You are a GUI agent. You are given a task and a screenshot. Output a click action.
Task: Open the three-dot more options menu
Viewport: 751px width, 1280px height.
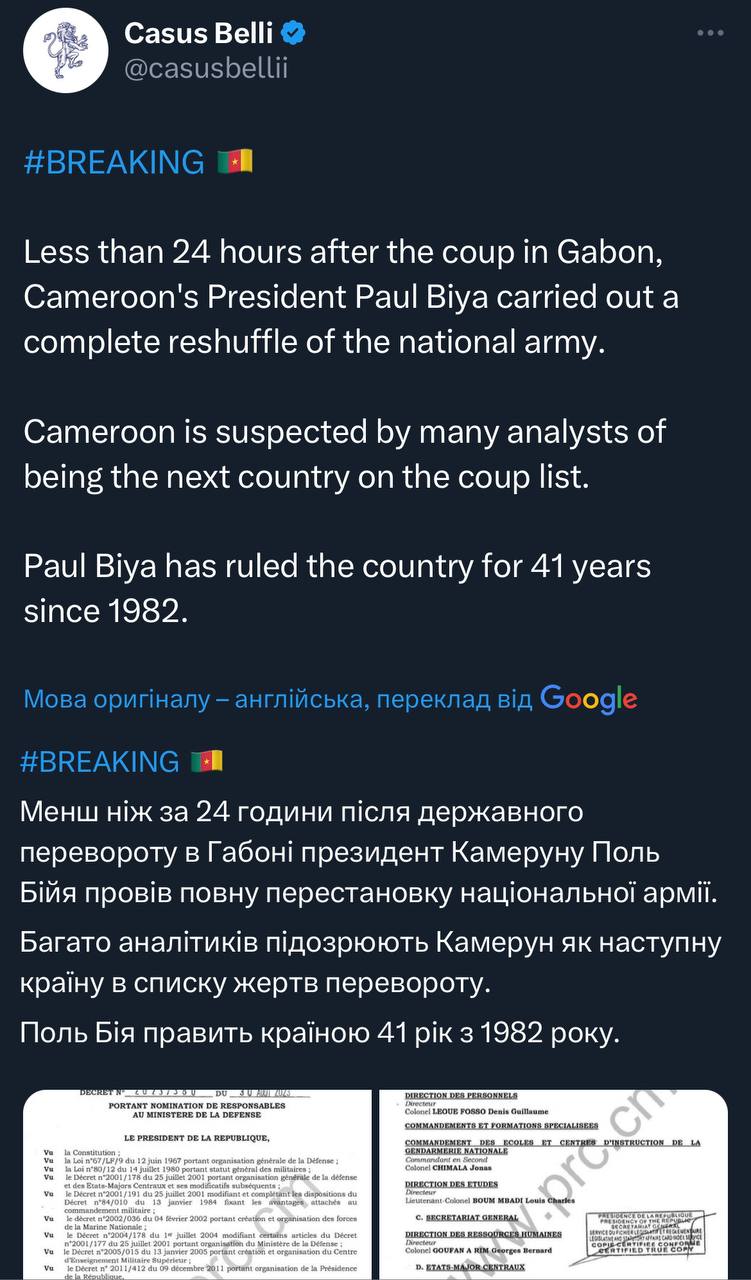click(x=710, y=33)
